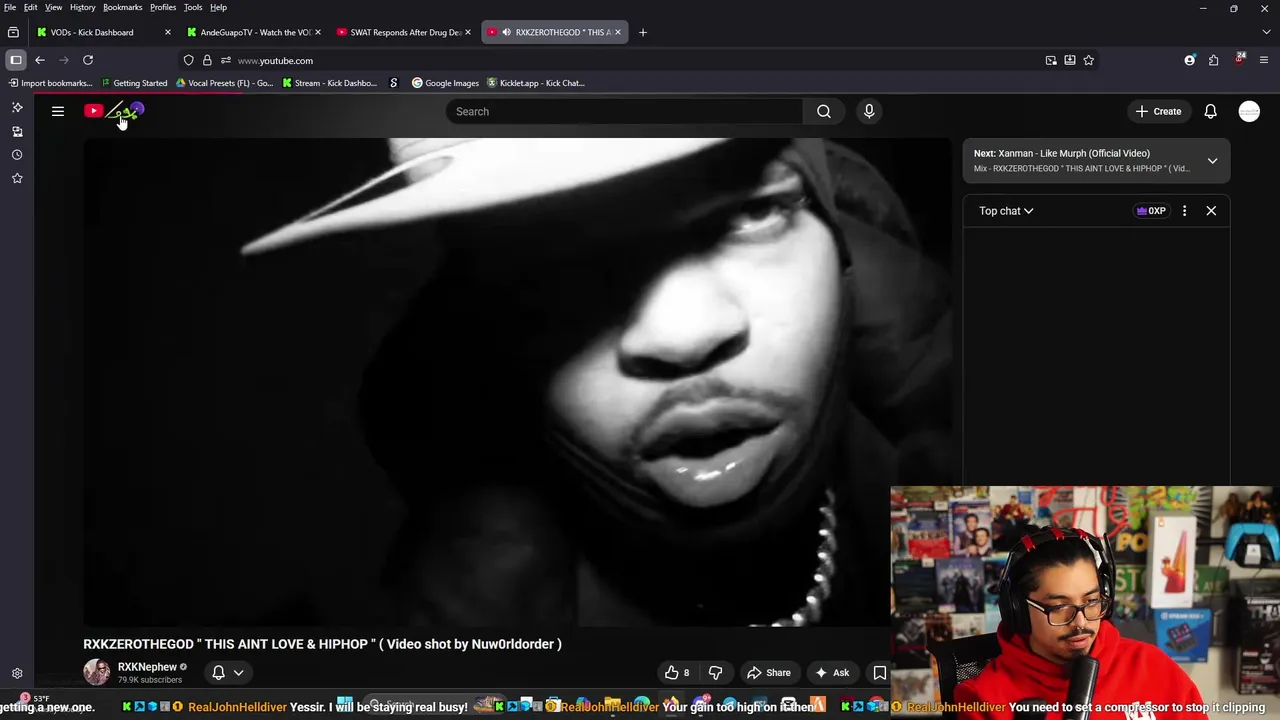Open tracking protection shield icon

click(x=188, y=60)
